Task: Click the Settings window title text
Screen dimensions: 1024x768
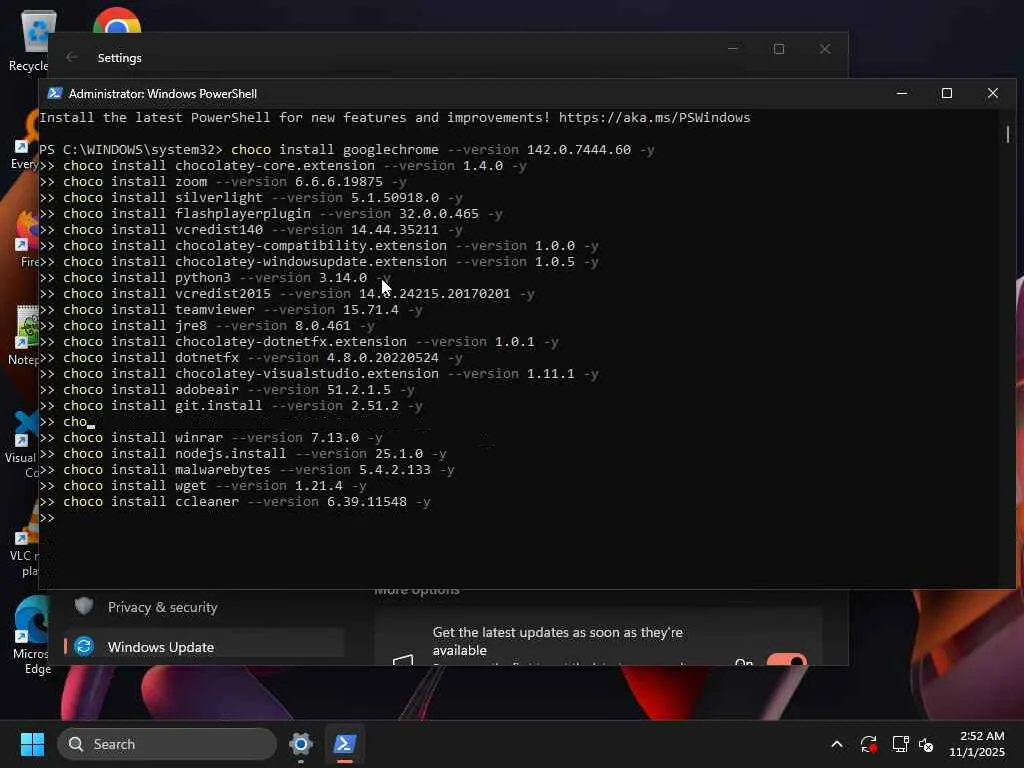Action: 120,57
